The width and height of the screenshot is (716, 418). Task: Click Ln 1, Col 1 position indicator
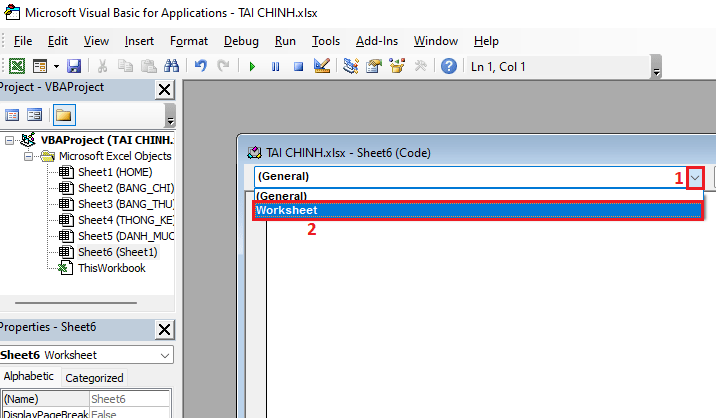point(498,67)
